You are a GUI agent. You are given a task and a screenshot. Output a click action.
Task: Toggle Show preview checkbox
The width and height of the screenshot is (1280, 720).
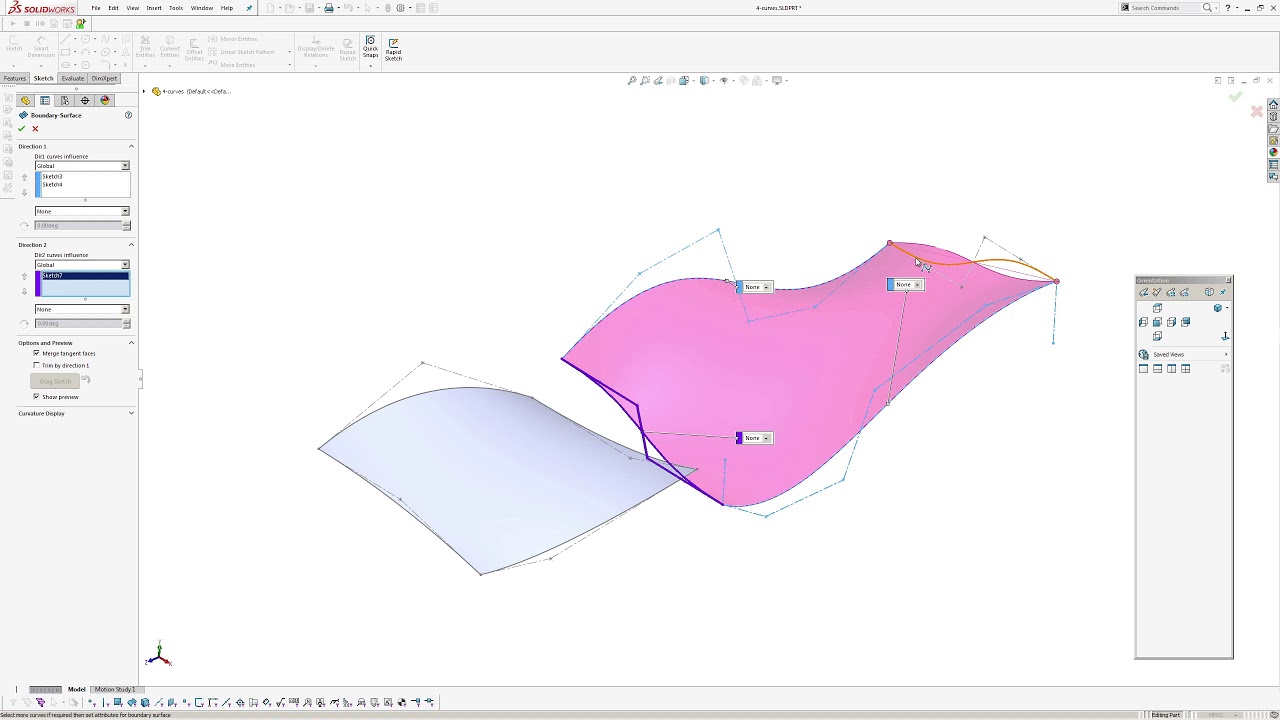(x=36, y=397)
